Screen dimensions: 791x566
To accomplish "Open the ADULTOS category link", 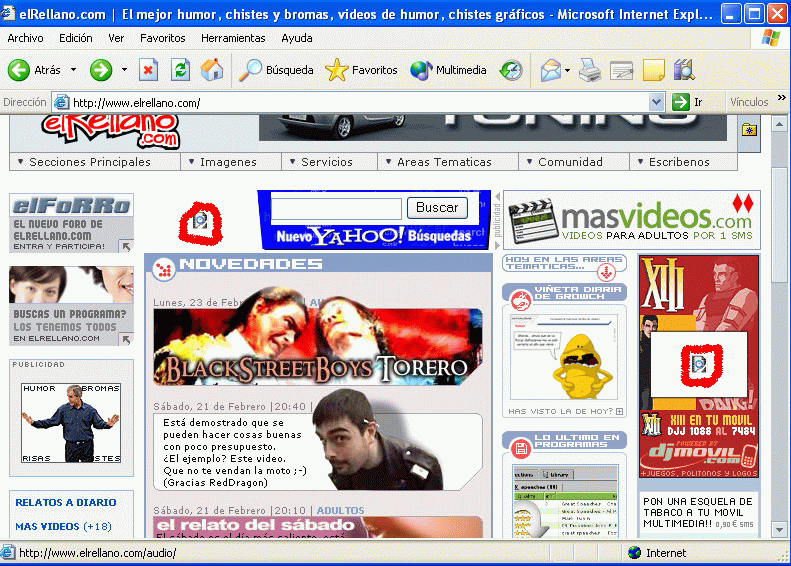I will tap(341, 511).
